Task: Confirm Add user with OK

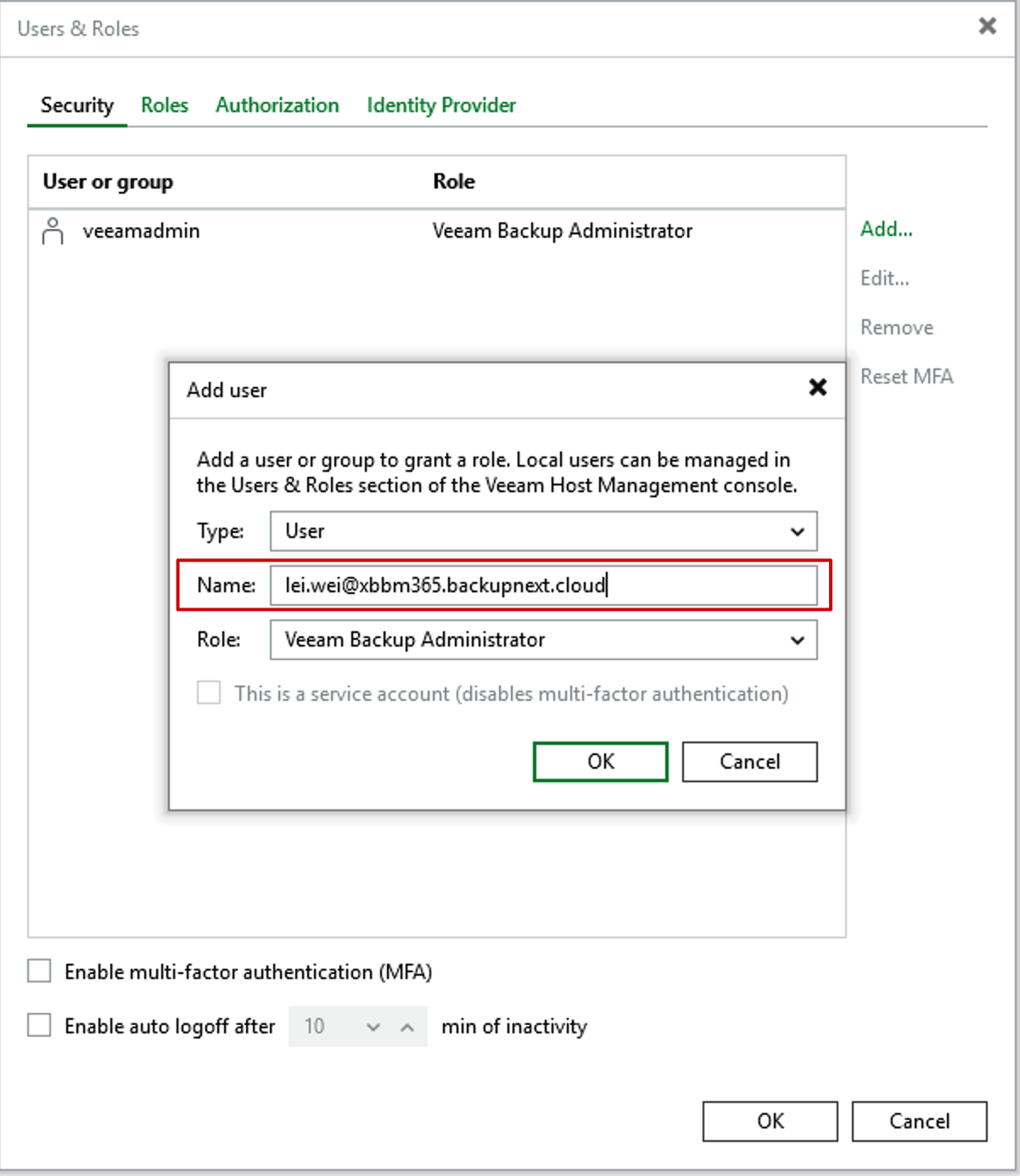Action: [x=600, y=761]
